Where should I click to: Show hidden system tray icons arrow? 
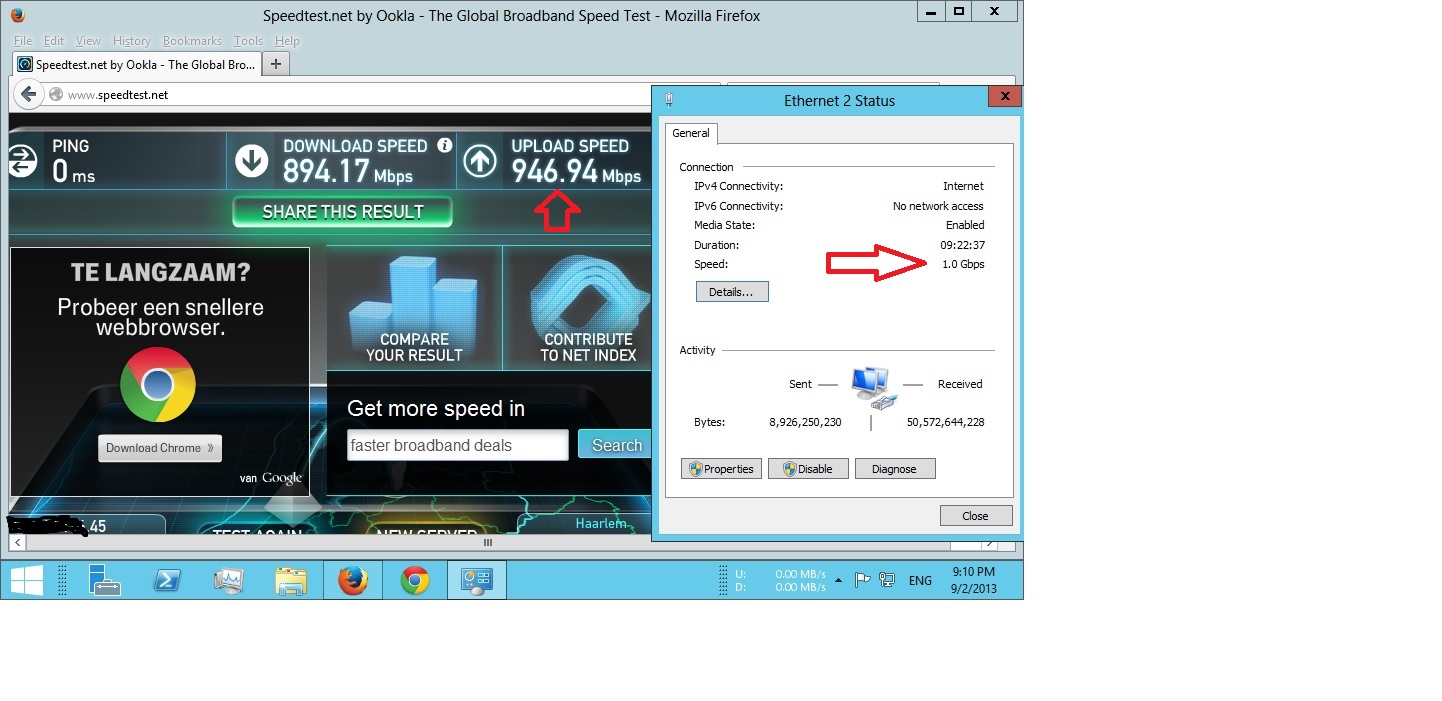pyautogui.click(x=838, y=580)
